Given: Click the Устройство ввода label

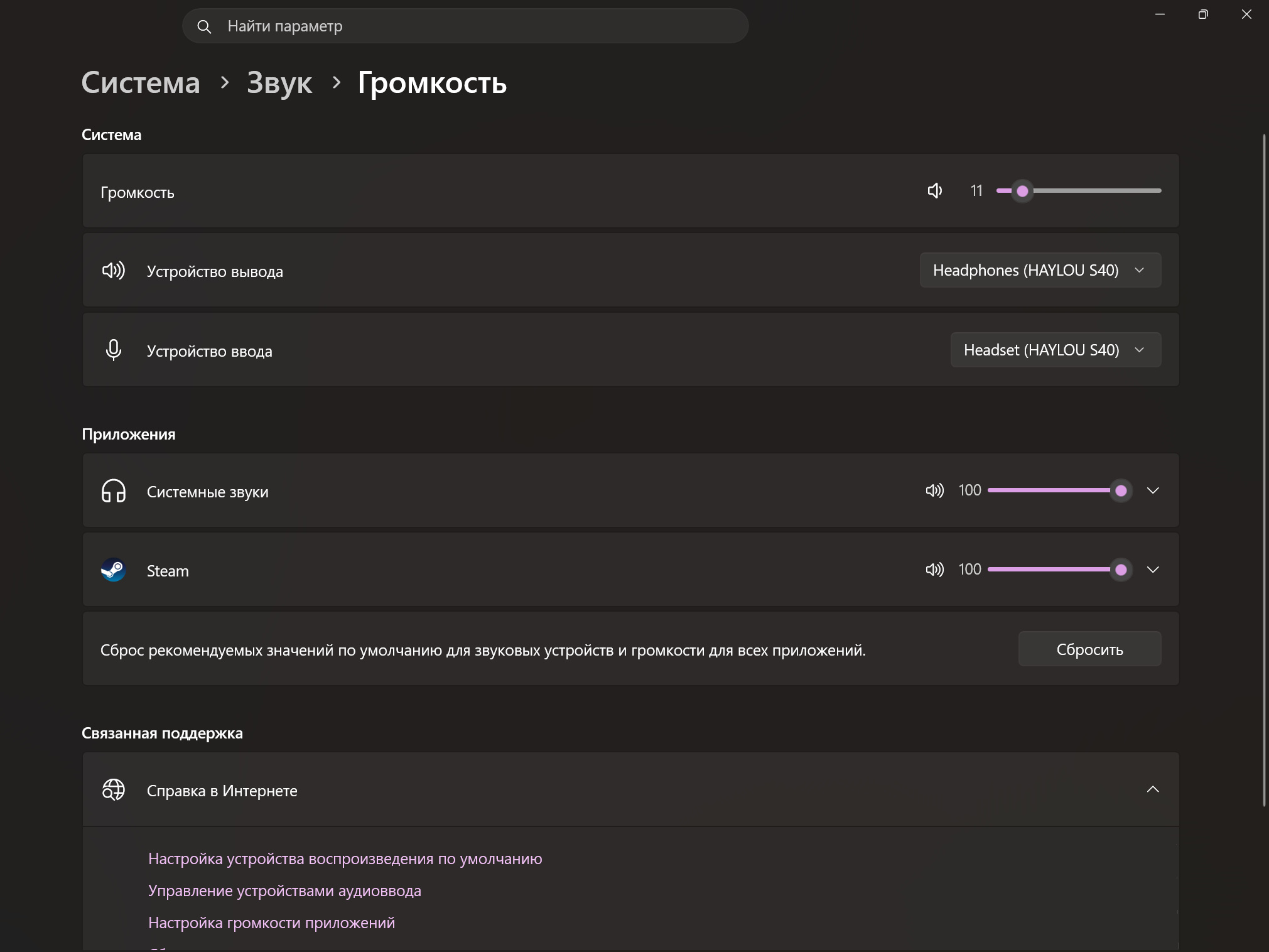Looking at the screenshot, I should point(210,351).
